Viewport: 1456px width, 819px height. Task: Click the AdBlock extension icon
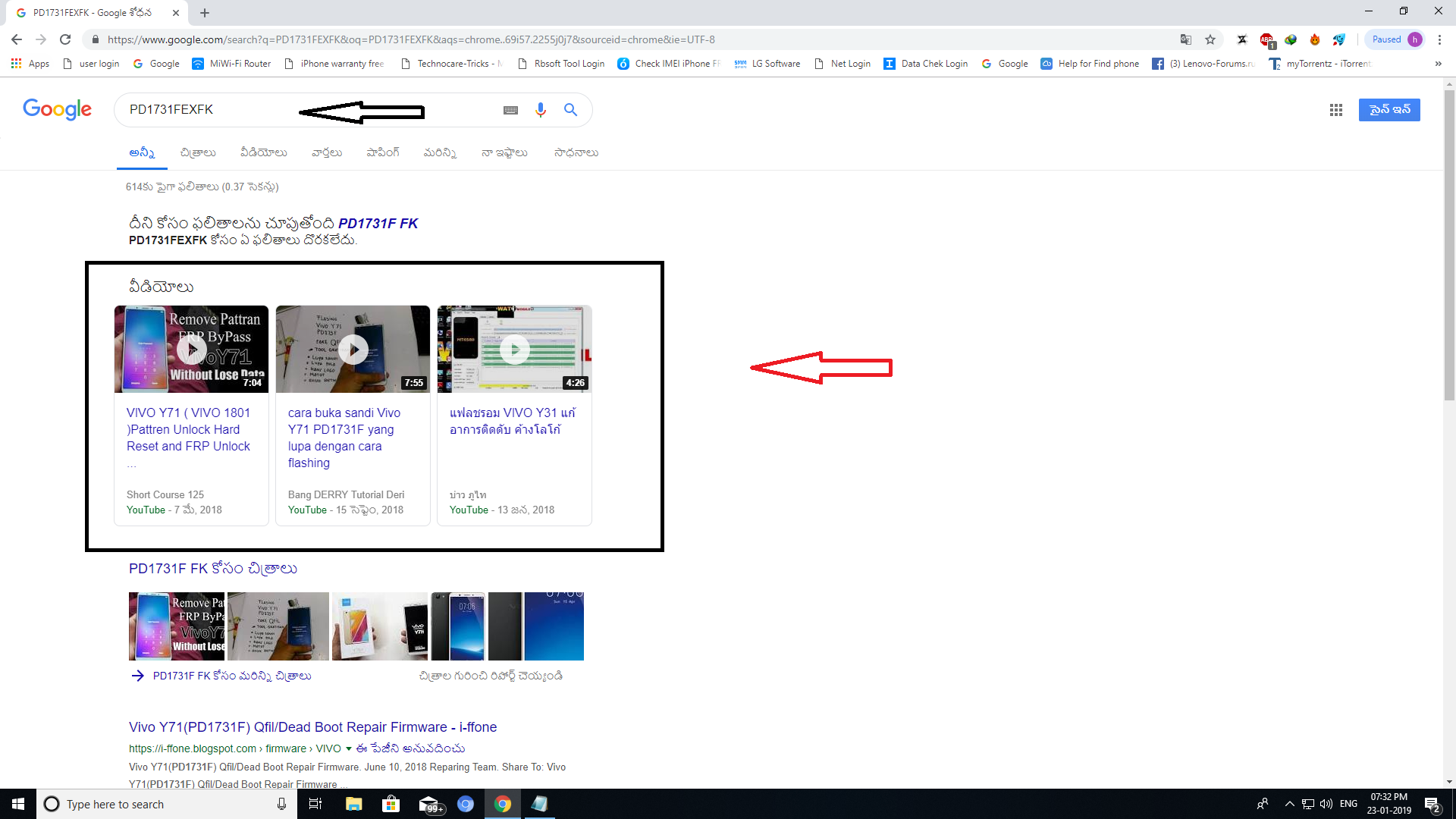1266,39
